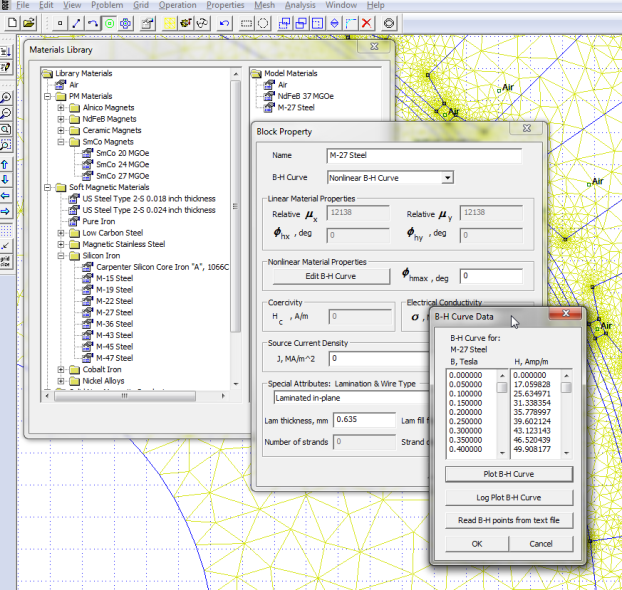The width and height of the screenshot is (622, 590).
Task: Click the library tree horizontal scrollbar thumb
Action: pyautogui.click(x=125, y=396)
